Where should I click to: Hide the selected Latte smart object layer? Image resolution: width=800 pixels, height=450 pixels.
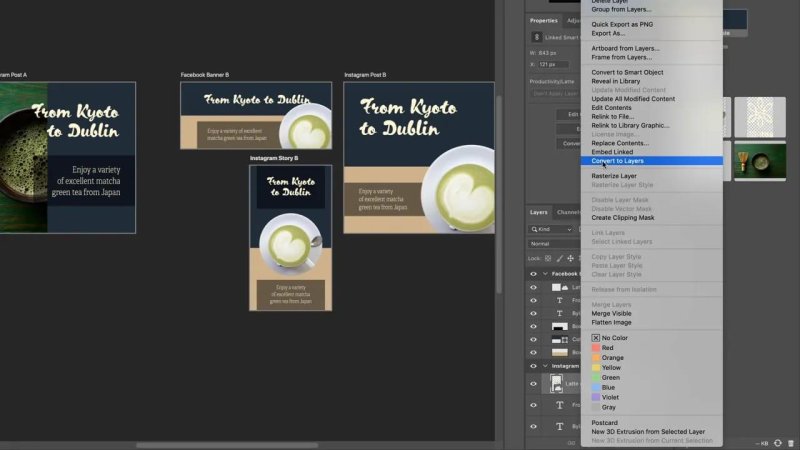pyautogui.click(x=533, y=384)
